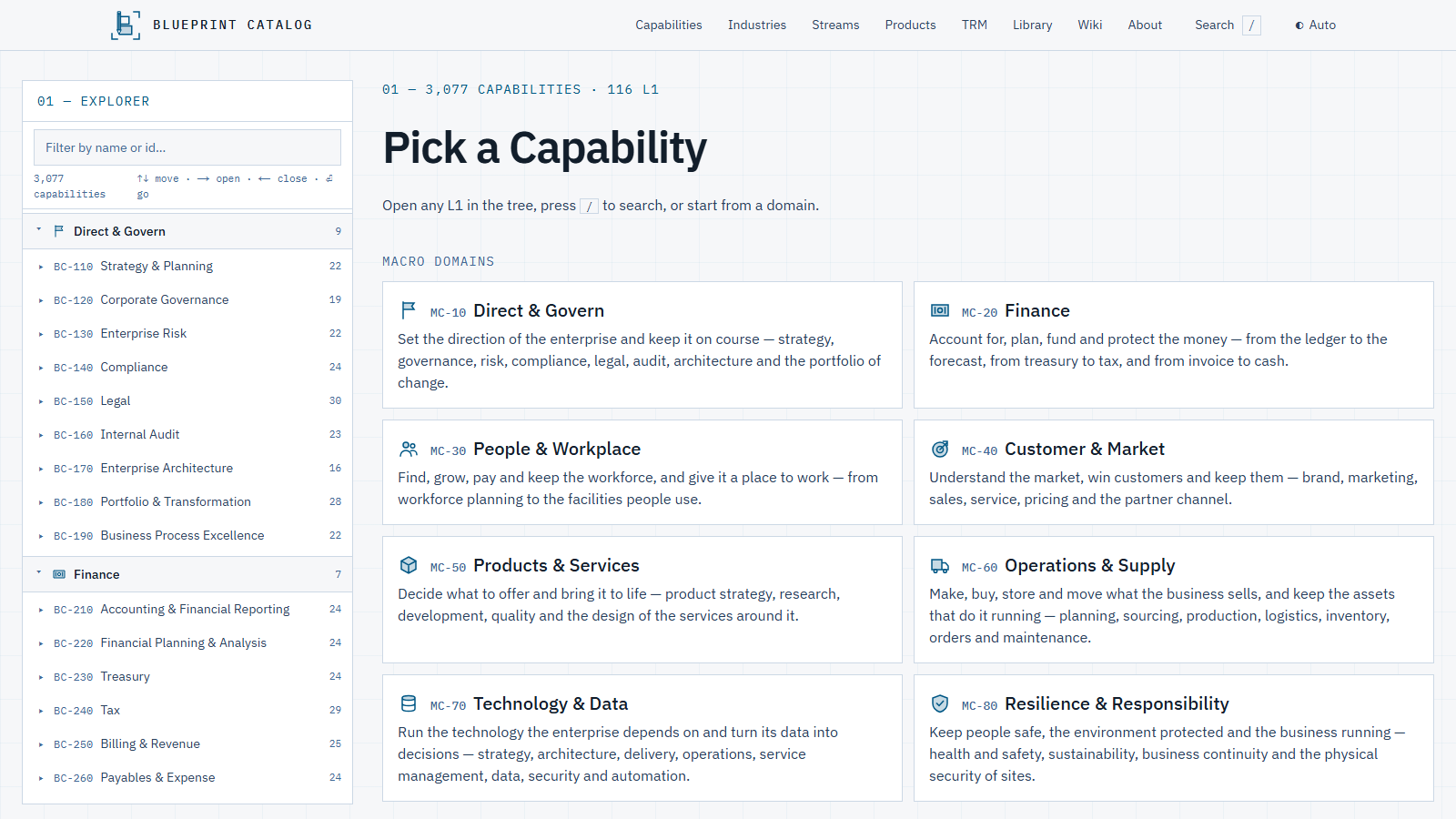Image resolution: width=1456 pixels, height=819 pixels.
Task: Click the cube icon on Products & Services card
Action: [x=409, y=565]
